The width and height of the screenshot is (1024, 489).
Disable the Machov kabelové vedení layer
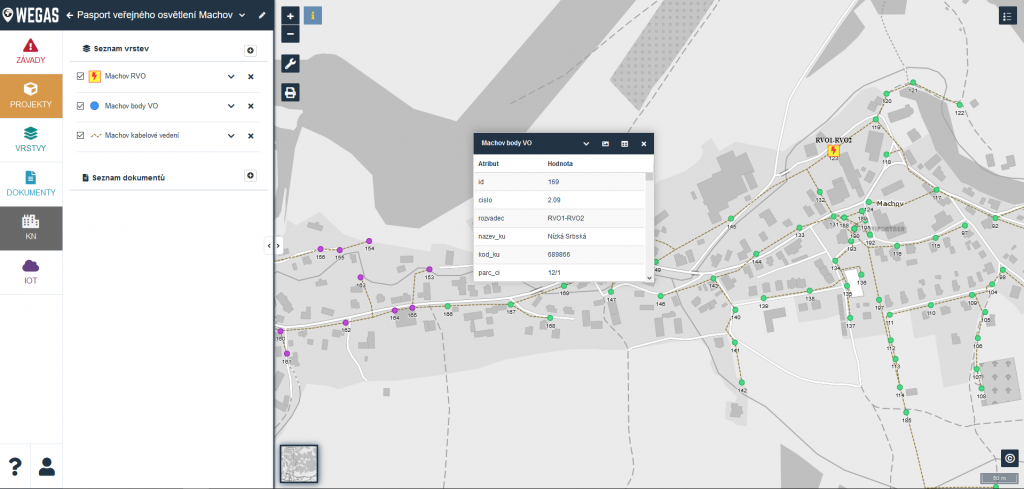pyautogui.click(x=81, y=135)
